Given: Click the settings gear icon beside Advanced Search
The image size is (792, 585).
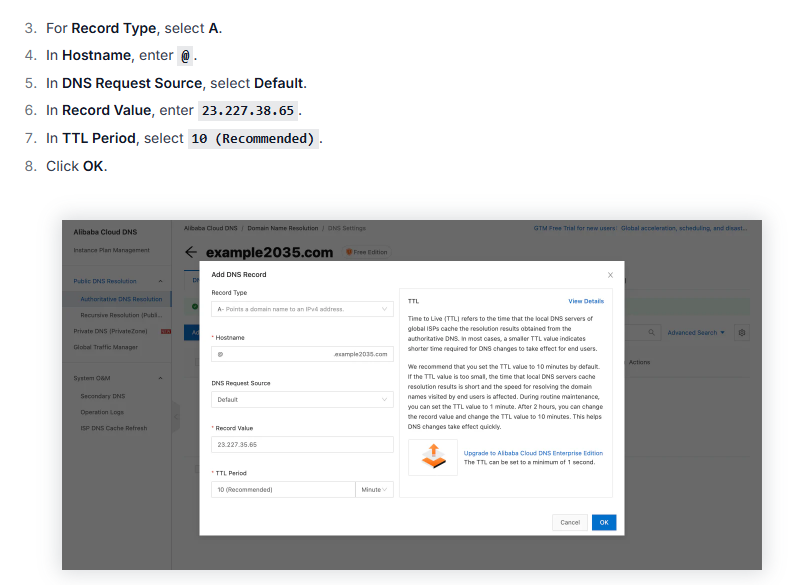Looking at the screenshot, I should point(741,332).
